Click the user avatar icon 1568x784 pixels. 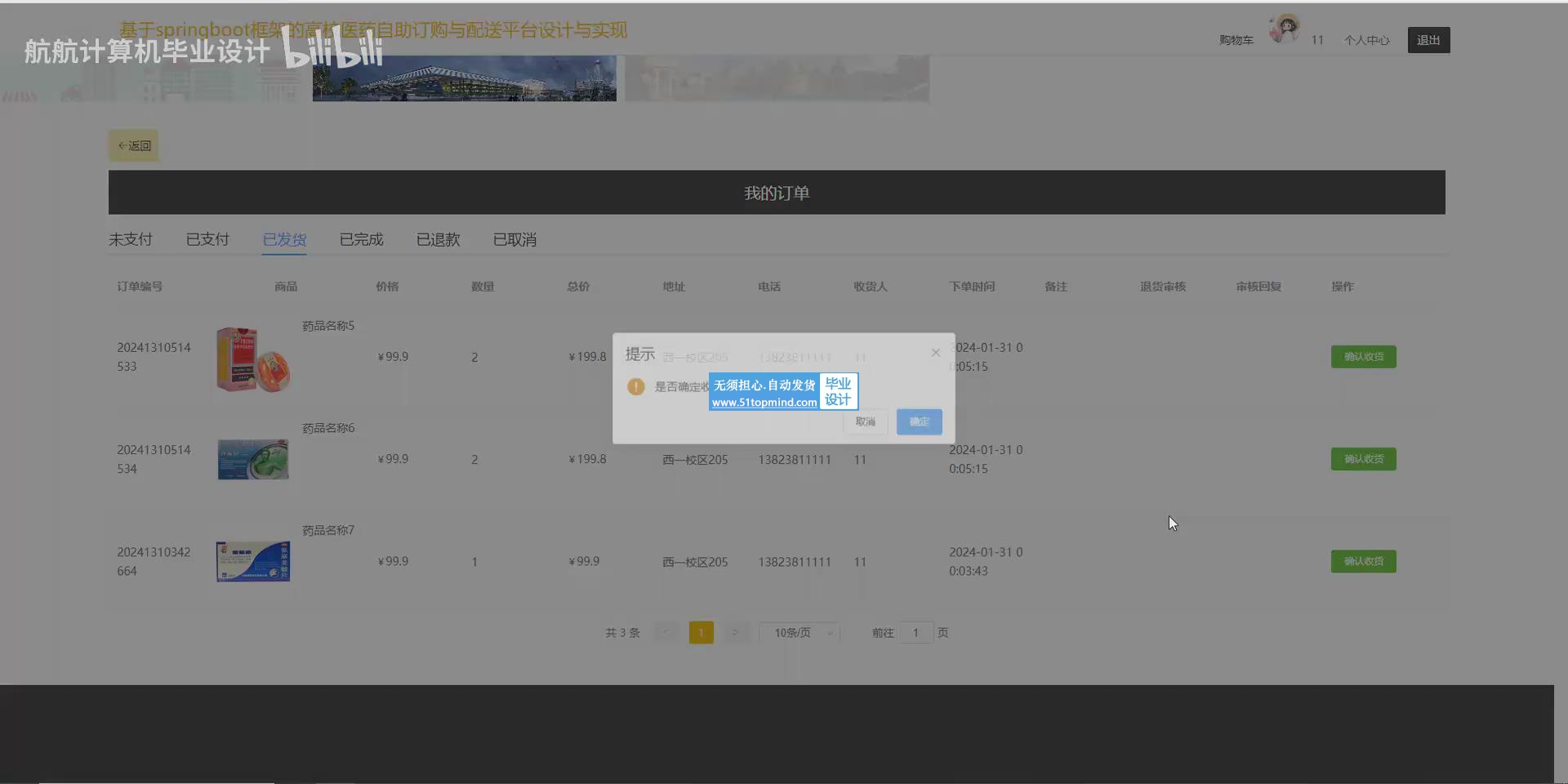[x=1285, y=30]
